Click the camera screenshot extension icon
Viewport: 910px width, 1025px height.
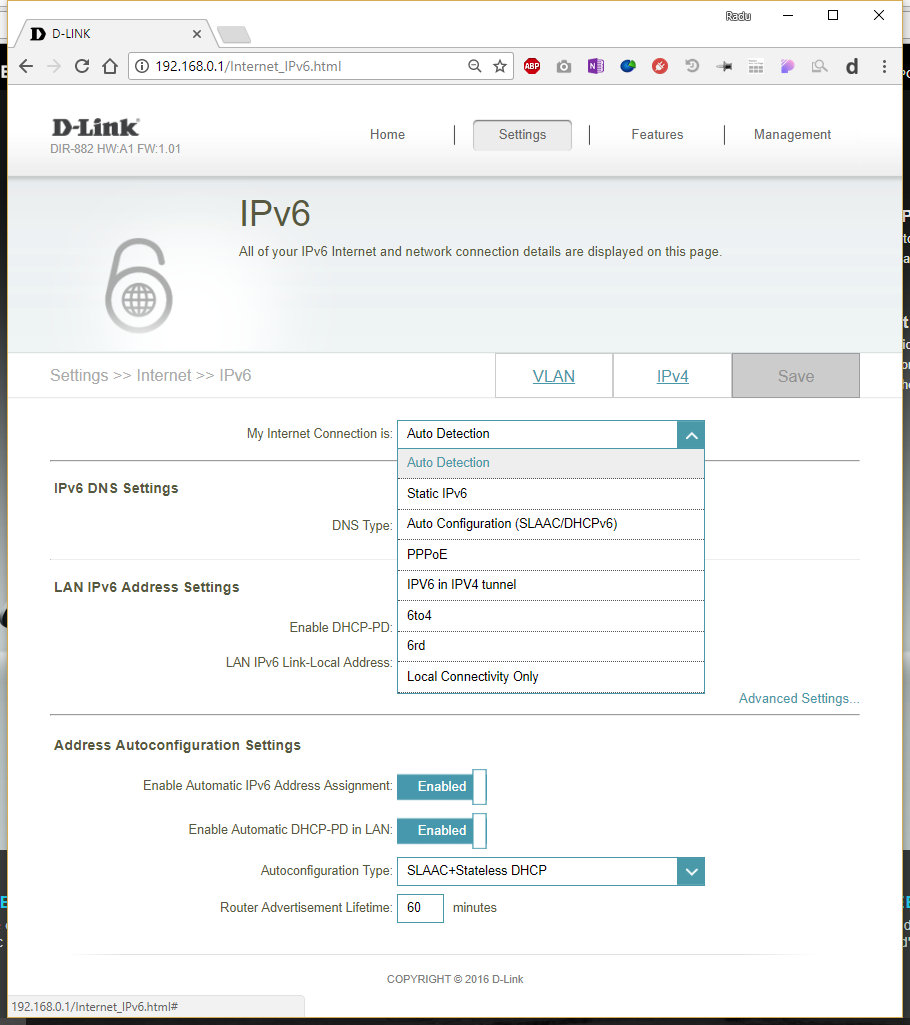pyautogui.click(x=564, y=66)
